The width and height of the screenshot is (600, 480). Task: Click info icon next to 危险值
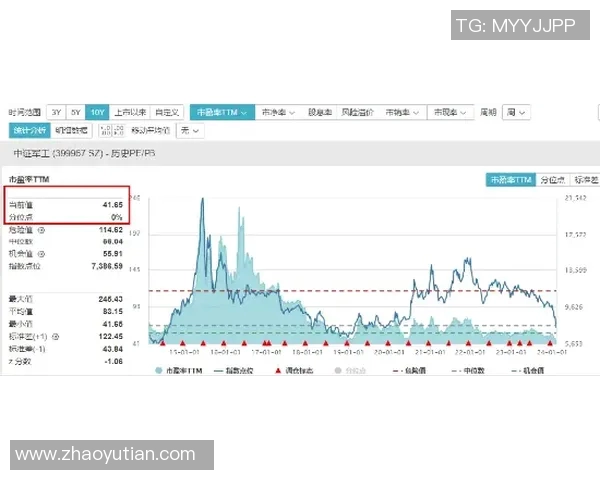pyautogui.click(x=41, y=230)
